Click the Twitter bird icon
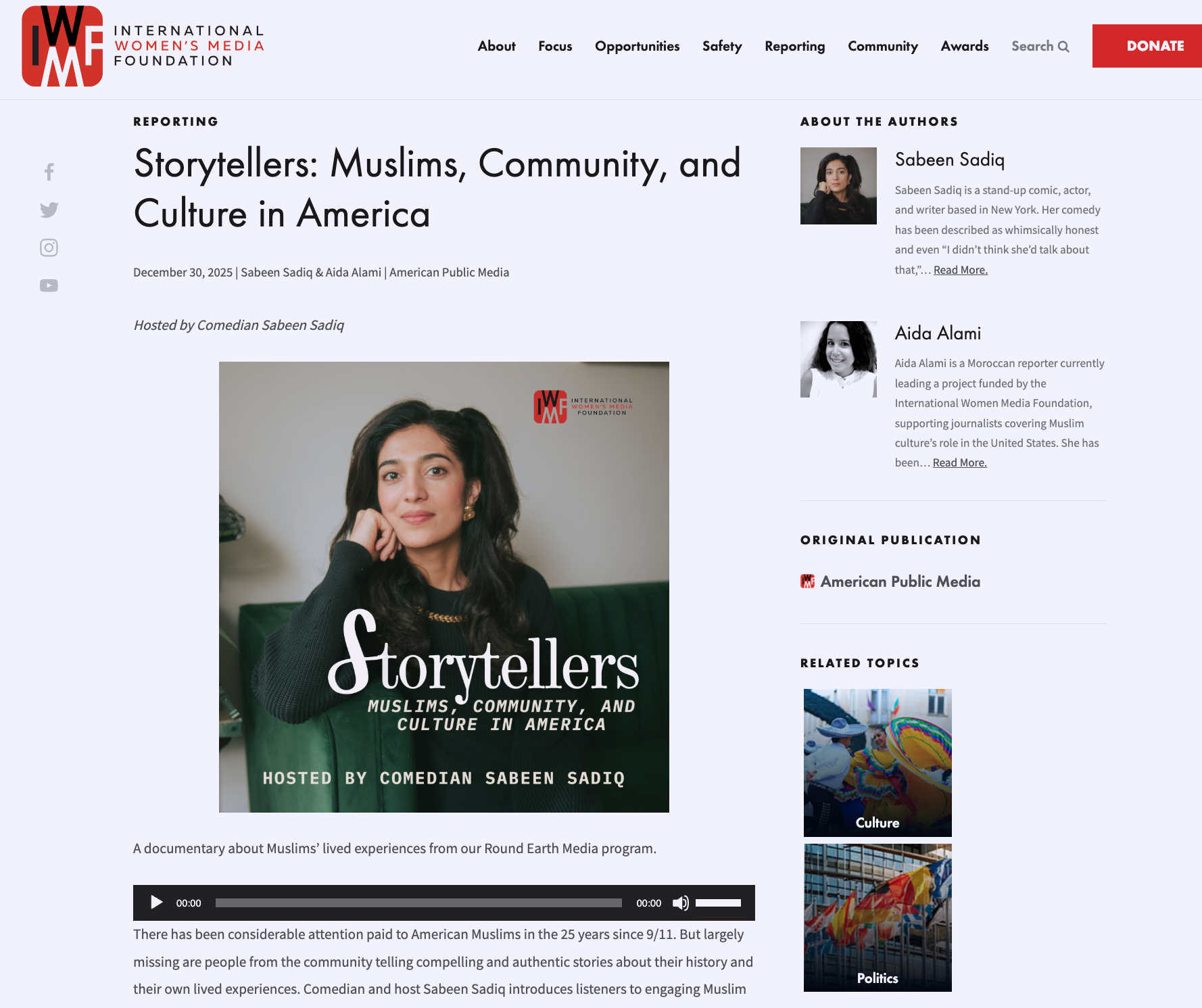This screenshot has width=1202, height=1008. (x=49, y=210)
